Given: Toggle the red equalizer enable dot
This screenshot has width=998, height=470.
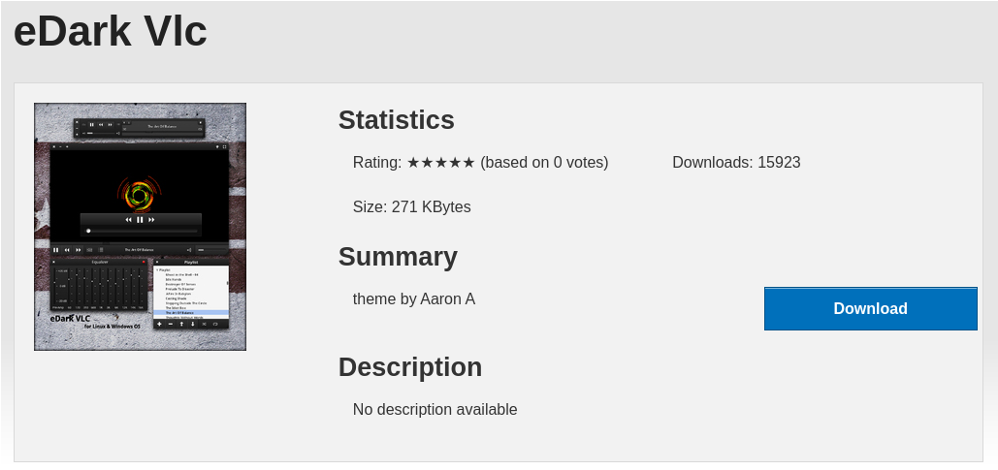Looking at the screenshot, I should 144,262.
